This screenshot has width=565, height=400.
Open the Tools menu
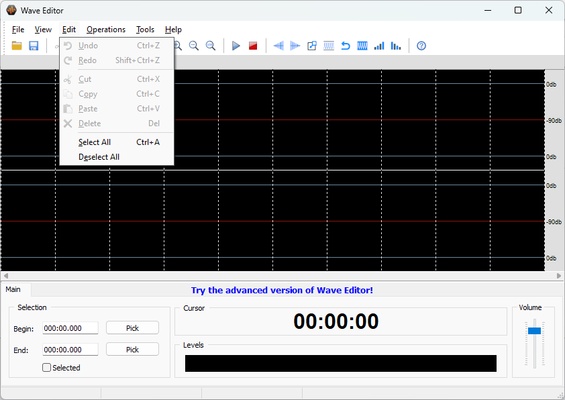click(145, 30)
